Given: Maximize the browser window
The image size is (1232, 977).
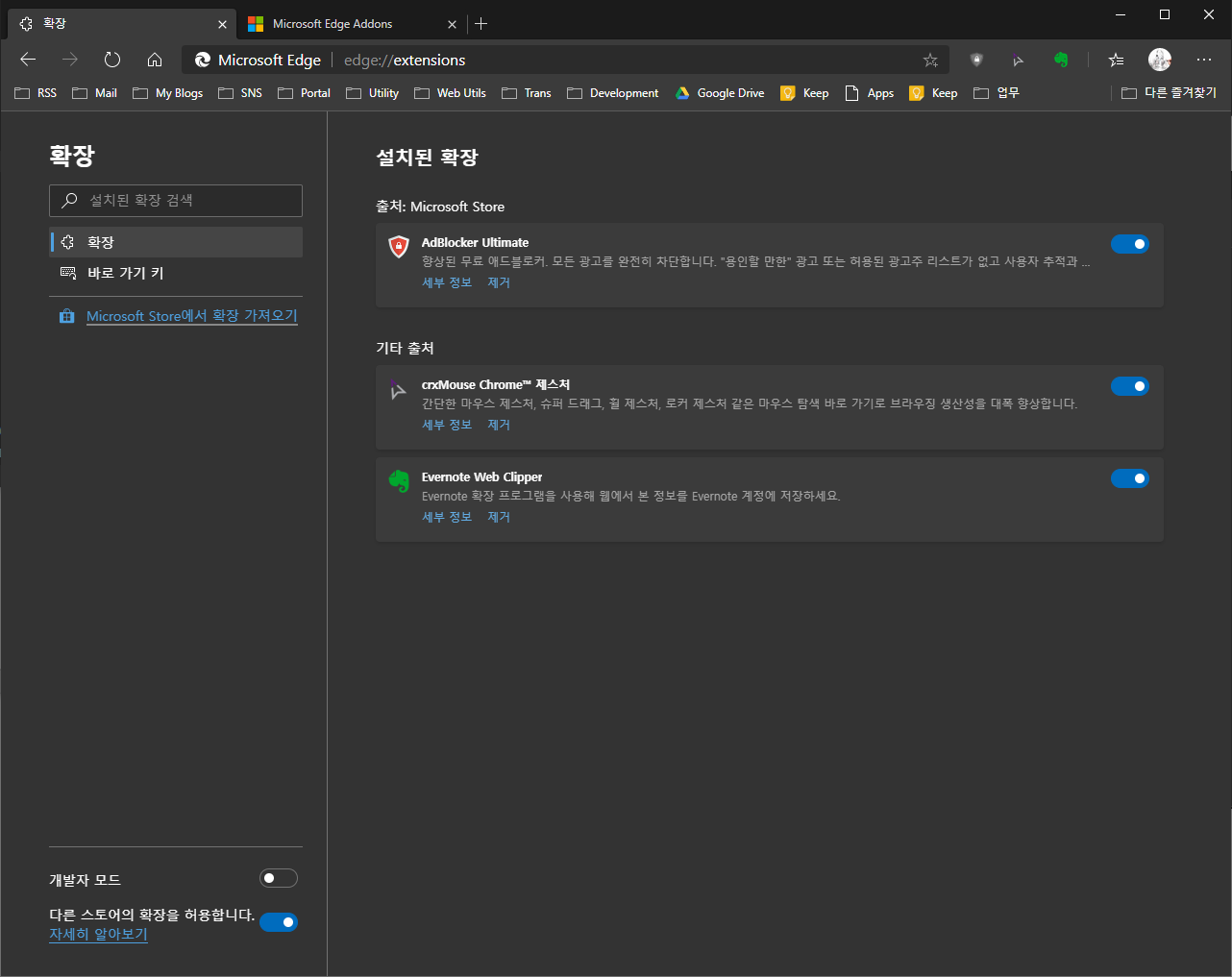Looking at the screenshot, I should point(1165,14).
